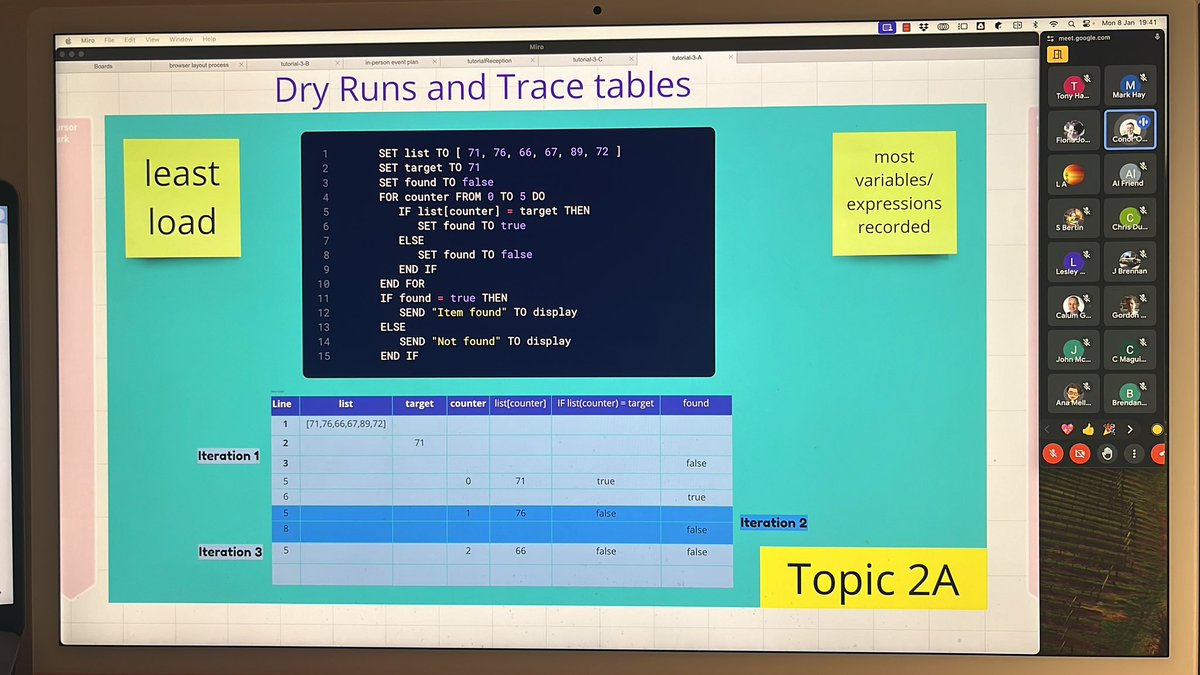The image size is (1200, 675).
Task: Send the party popper reaction
Action: point(1109,428)
